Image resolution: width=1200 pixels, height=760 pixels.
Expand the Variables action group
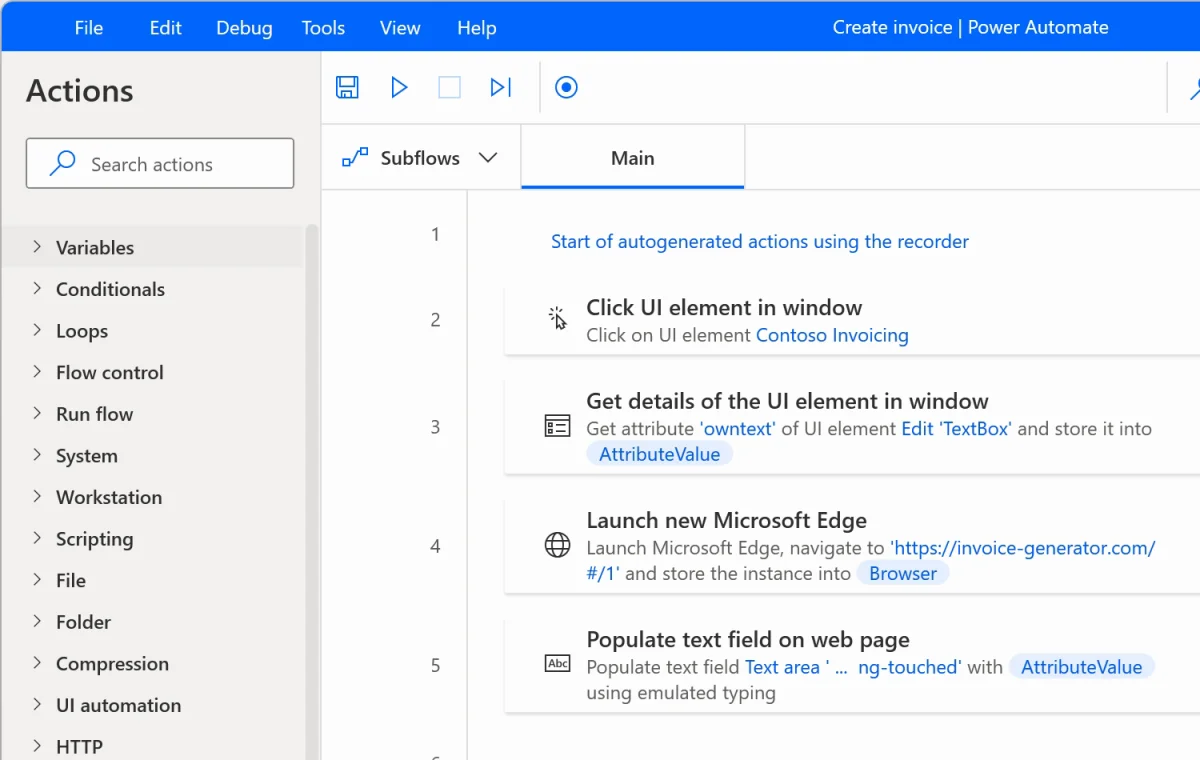click(x=37, y=246)
